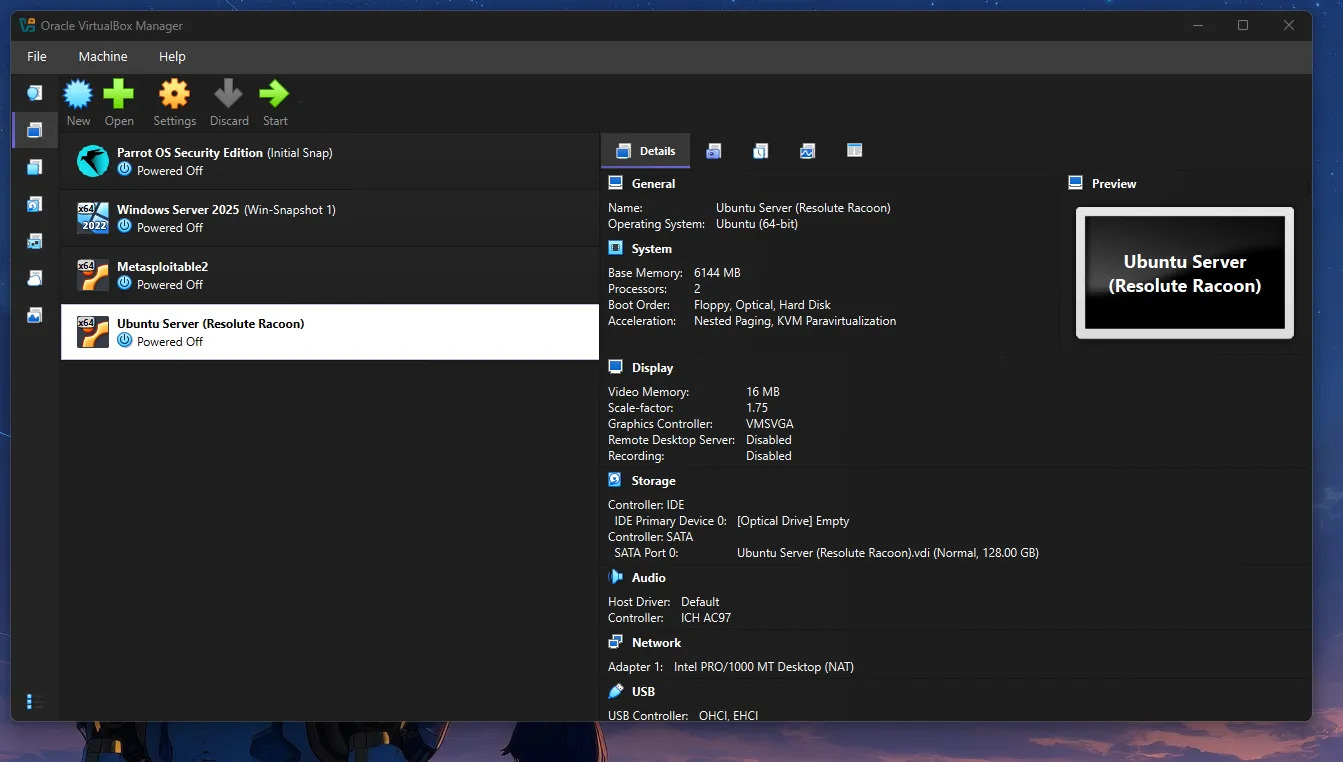Start the selected VM with the green arrow
This screenshot has width=1343, height=762.
click(274, 95)
